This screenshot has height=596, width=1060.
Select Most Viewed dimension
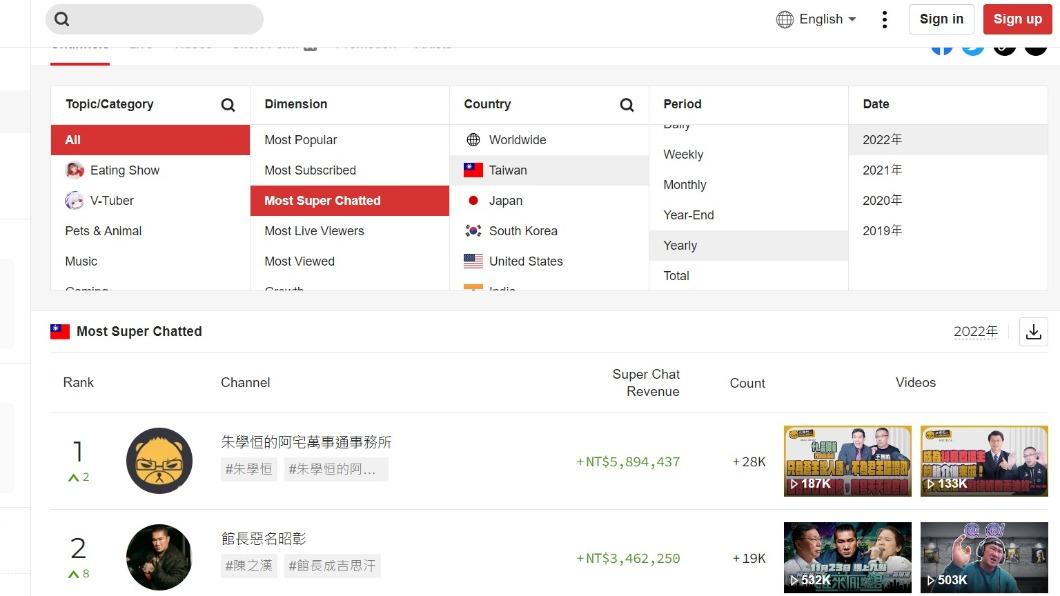[350, 262]
